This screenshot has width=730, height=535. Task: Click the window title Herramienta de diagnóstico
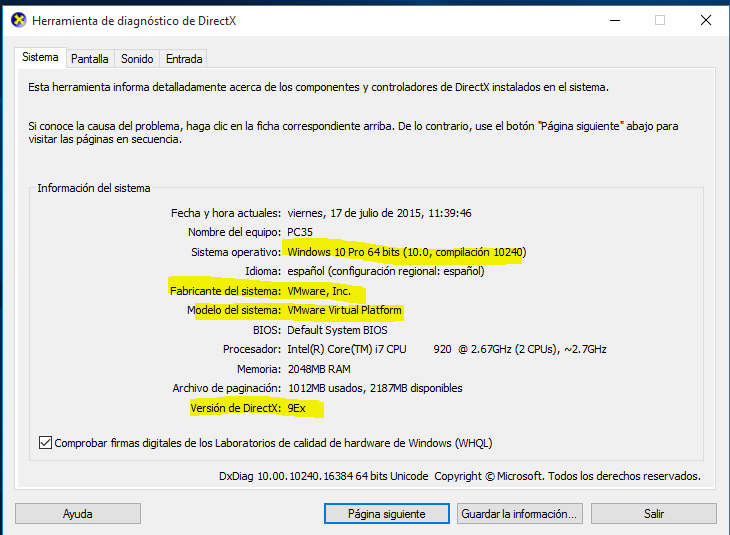(x=134, y=21)
